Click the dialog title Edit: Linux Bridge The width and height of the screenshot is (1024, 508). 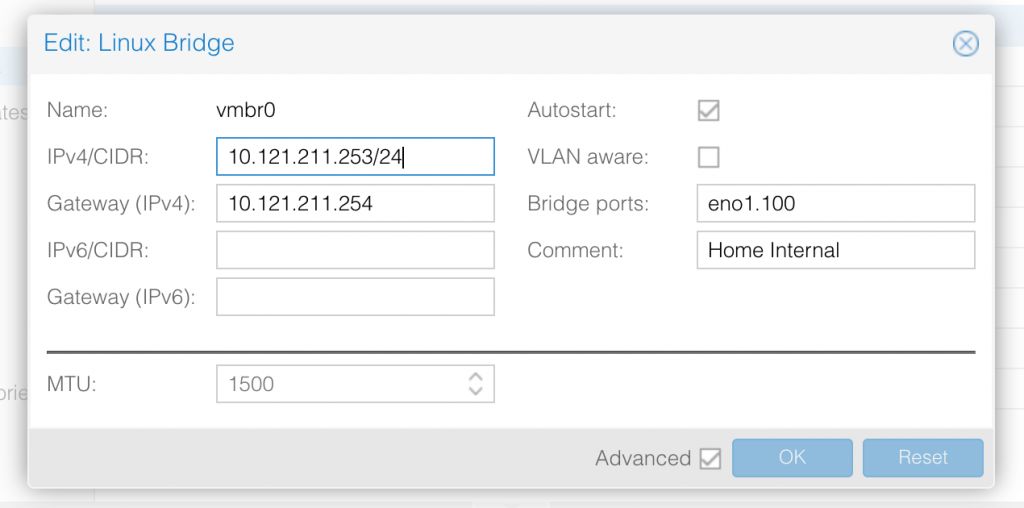(139, 43)
